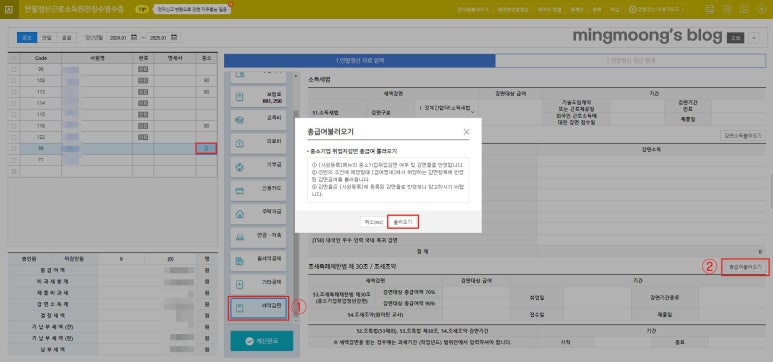Click completion icon in row code 122
Image resolution: width=773 pixels, height=362 pixels.
tap(143, 137)
